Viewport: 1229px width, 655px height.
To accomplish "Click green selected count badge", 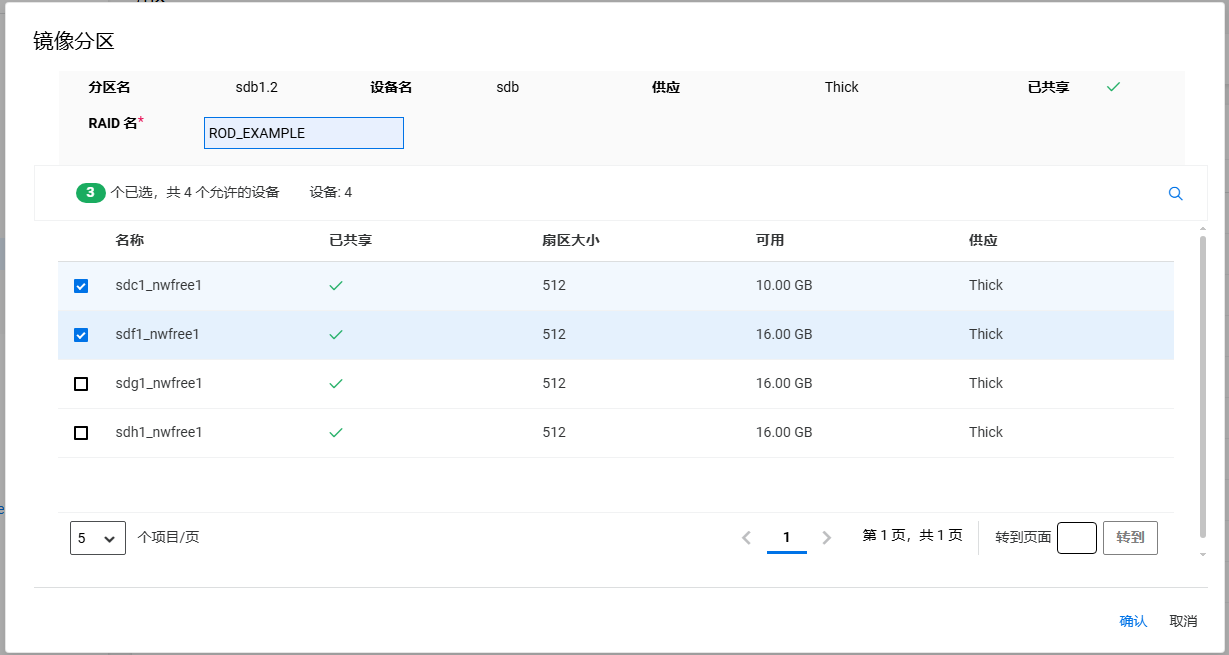I will pos(90,193).
